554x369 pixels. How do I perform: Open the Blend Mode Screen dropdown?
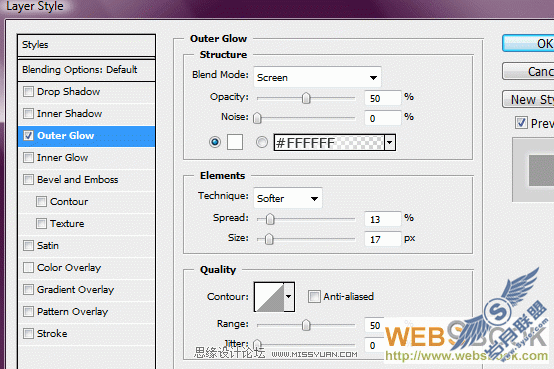(x=317, y=77)
